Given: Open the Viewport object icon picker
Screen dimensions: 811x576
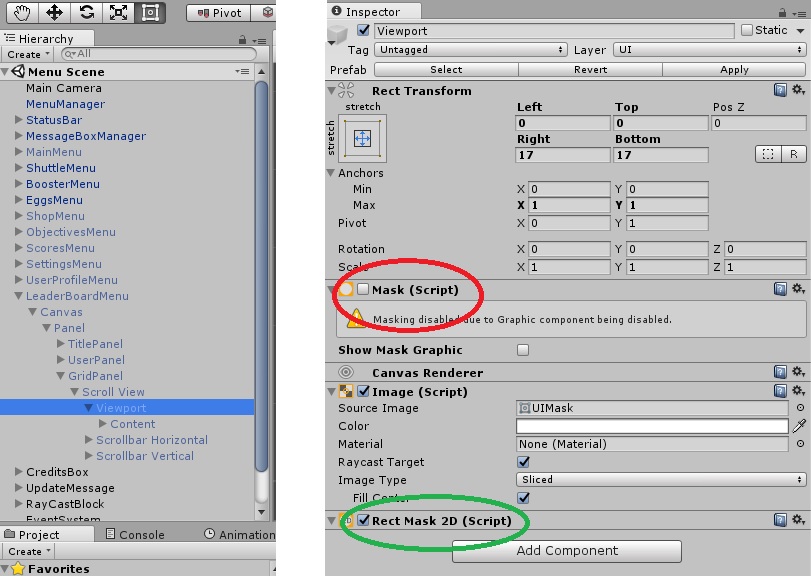Looking at the screenshot, I should click(x=338, y=35).
